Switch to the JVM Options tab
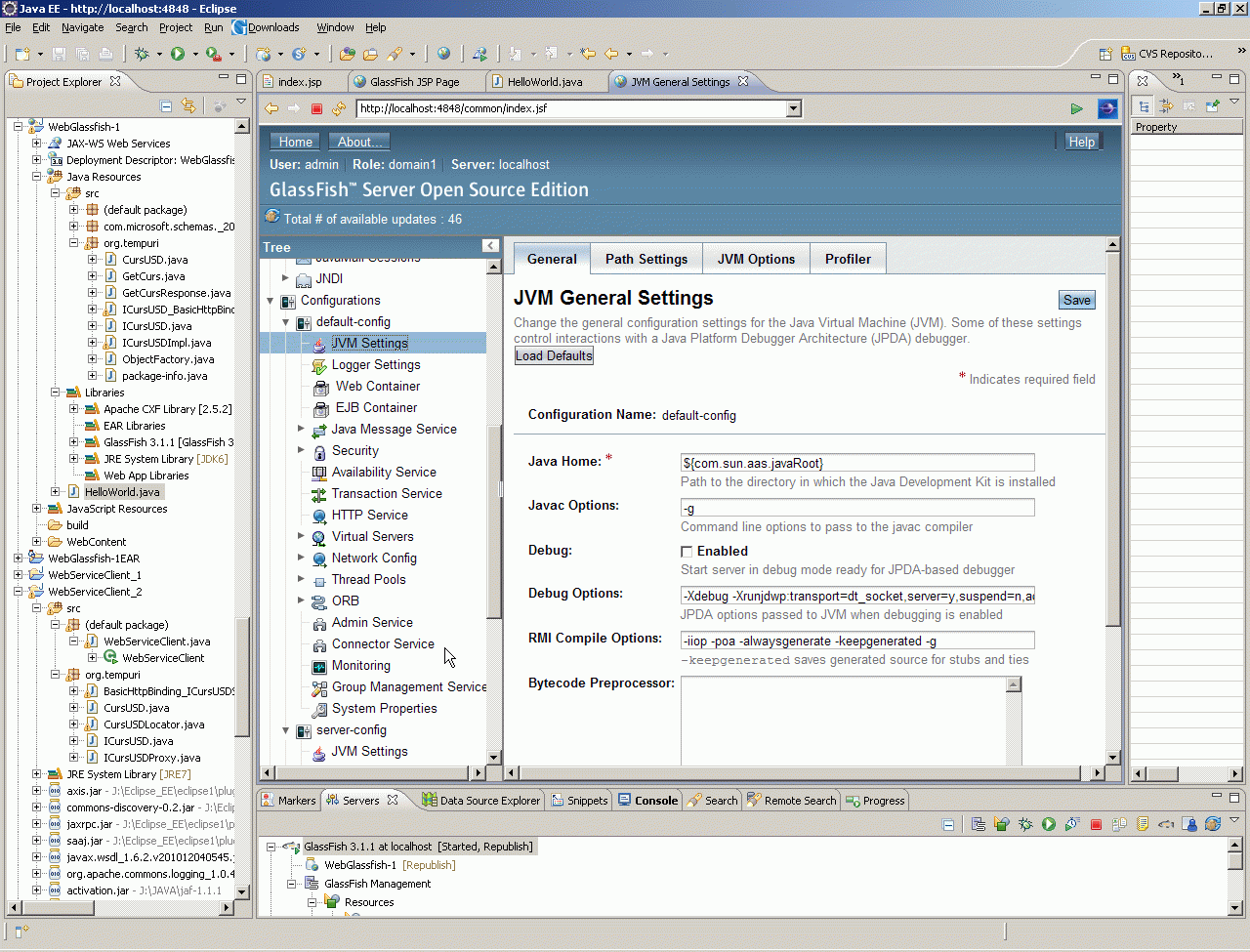1250x952 pixels. [756, 259]
